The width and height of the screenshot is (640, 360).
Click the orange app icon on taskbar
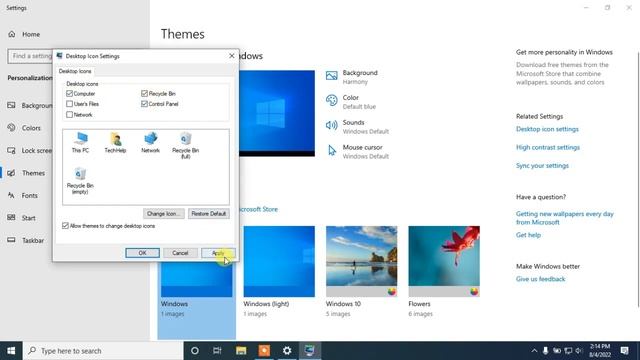(x=264, y=351)
